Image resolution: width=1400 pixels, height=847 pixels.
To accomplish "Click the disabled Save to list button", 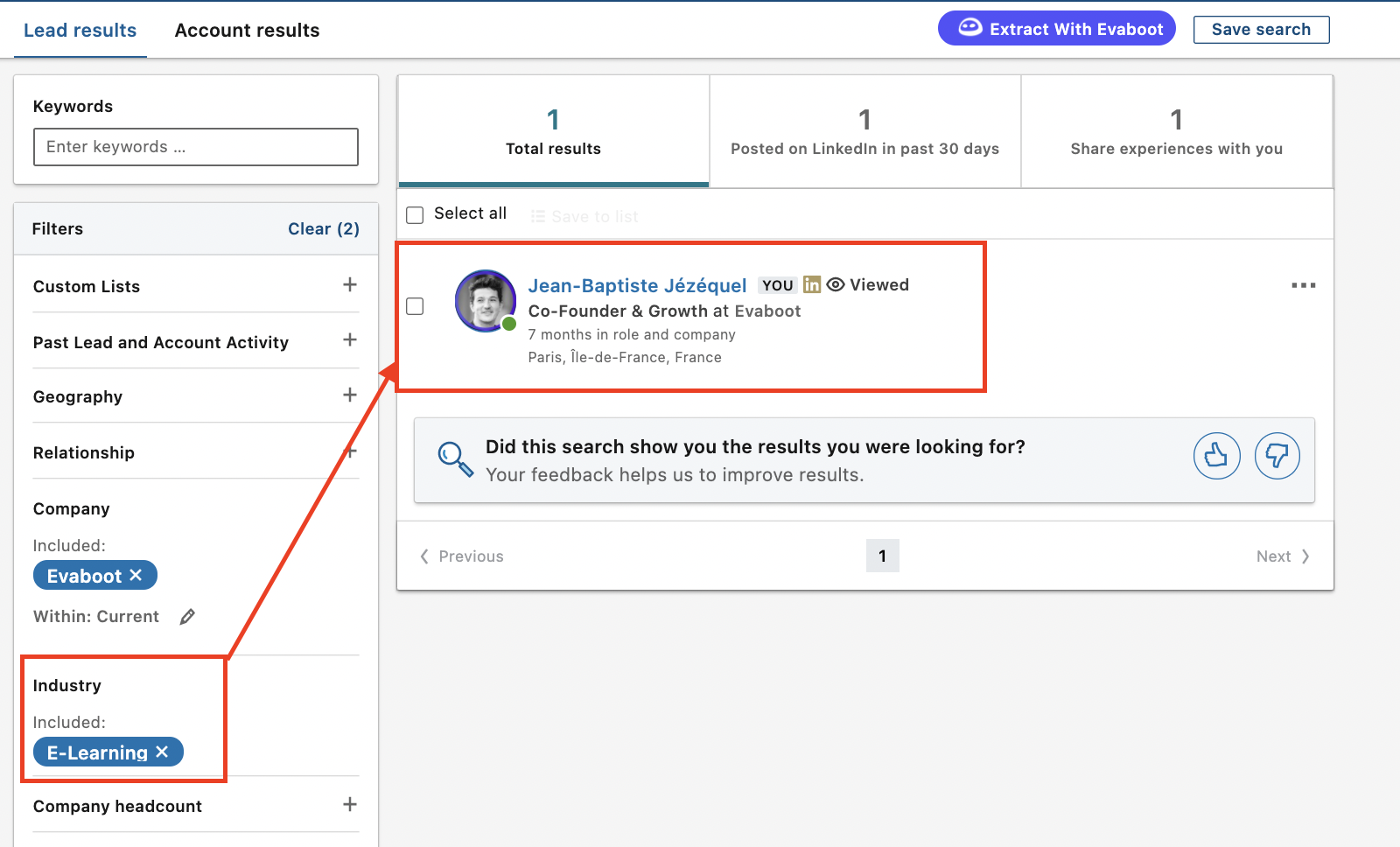I will click(x=584, y=216).
